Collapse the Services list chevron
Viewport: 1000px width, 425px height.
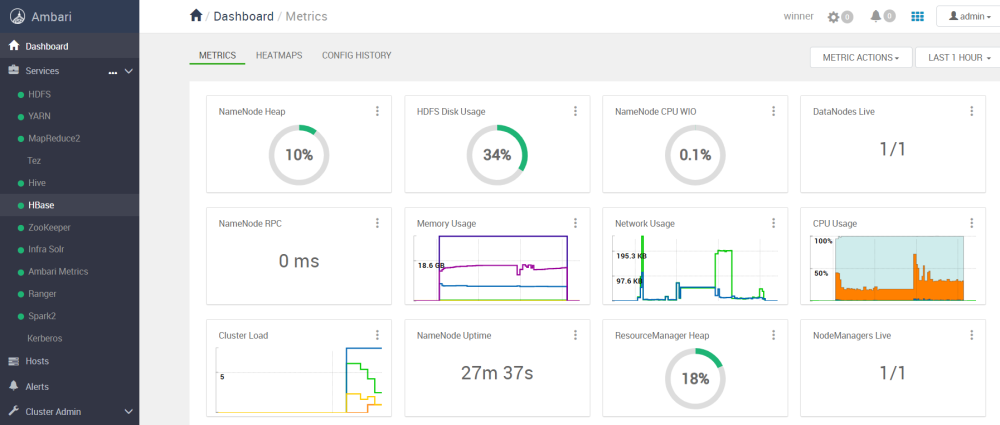pos(128,71)
